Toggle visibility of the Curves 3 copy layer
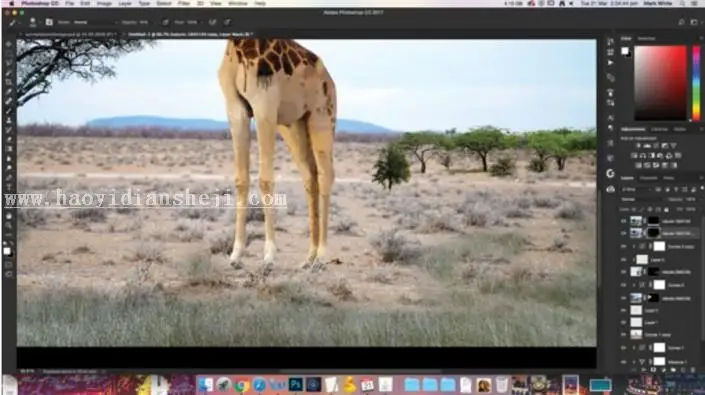Viewport: 705px width, 395px height. pos(624,246)
